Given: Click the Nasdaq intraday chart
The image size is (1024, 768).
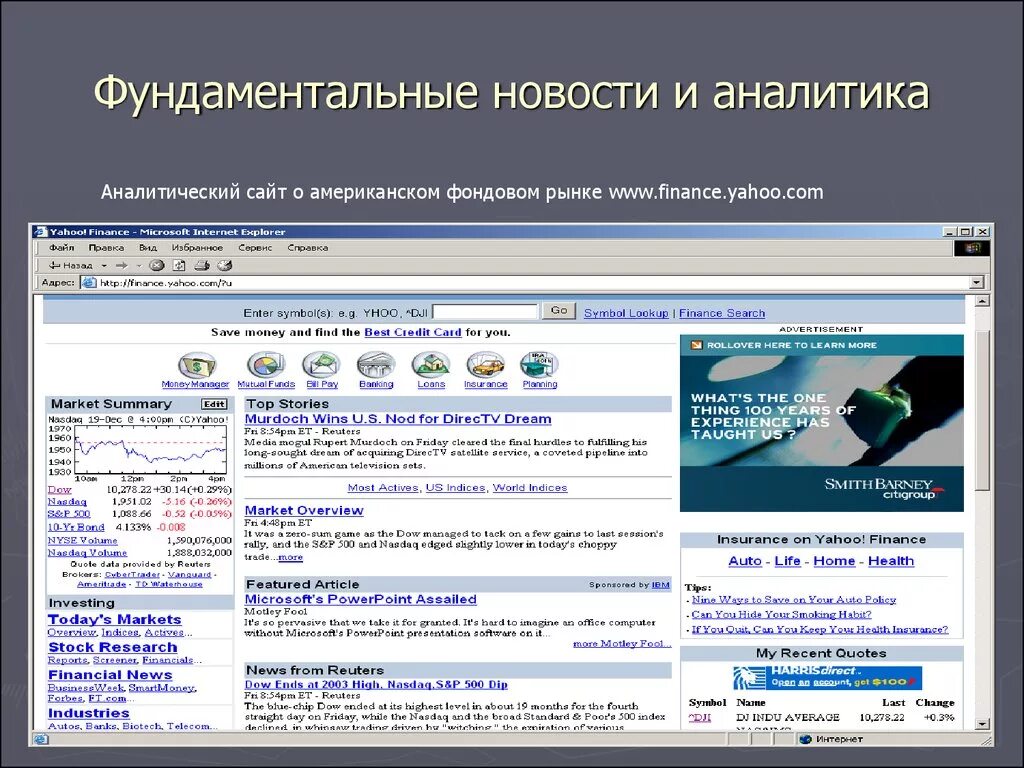Looking at the screenshot, I should [x=138, y=449].
